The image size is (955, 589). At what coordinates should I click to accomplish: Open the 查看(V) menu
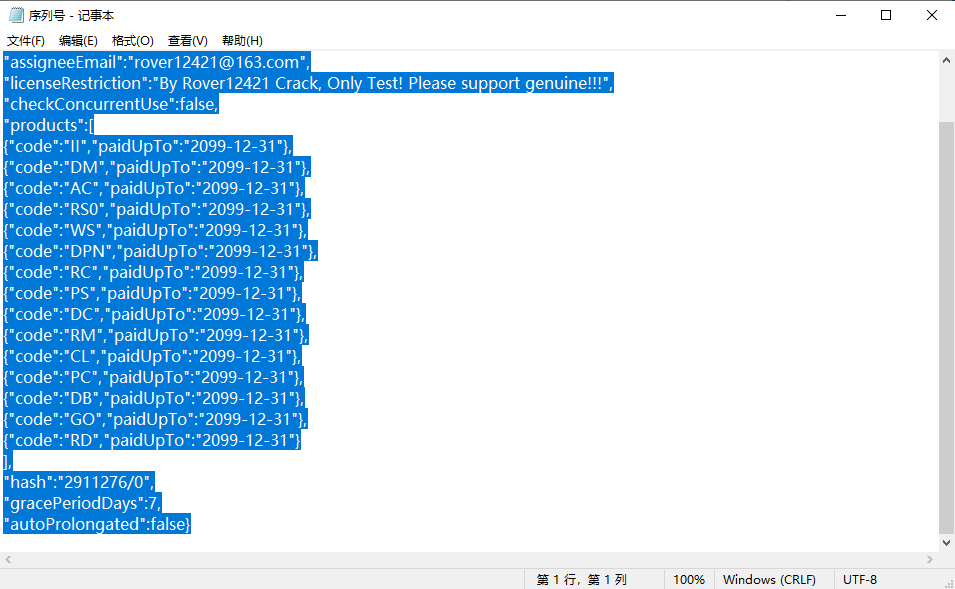coord(188,41)
